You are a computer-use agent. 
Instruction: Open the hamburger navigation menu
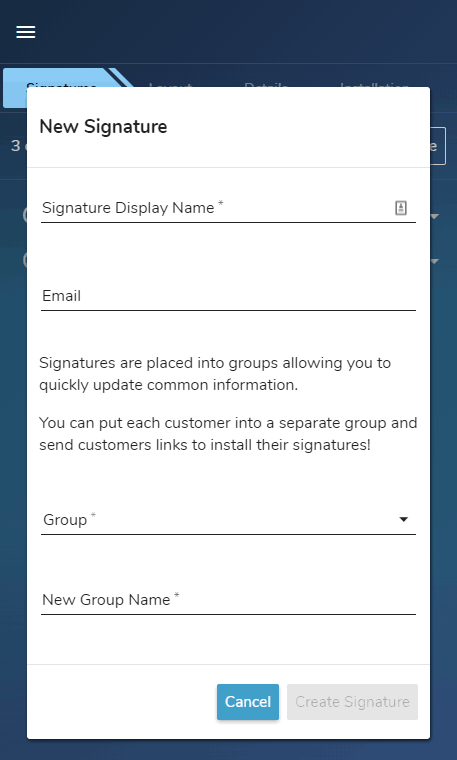(x=26, y=32)
